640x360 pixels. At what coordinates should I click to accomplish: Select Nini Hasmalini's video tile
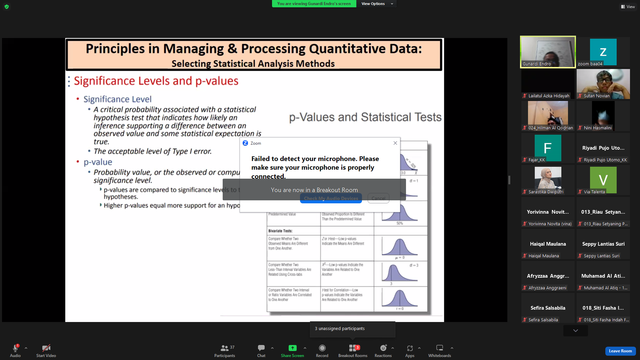pyautogui.click(x=603, y=116)
